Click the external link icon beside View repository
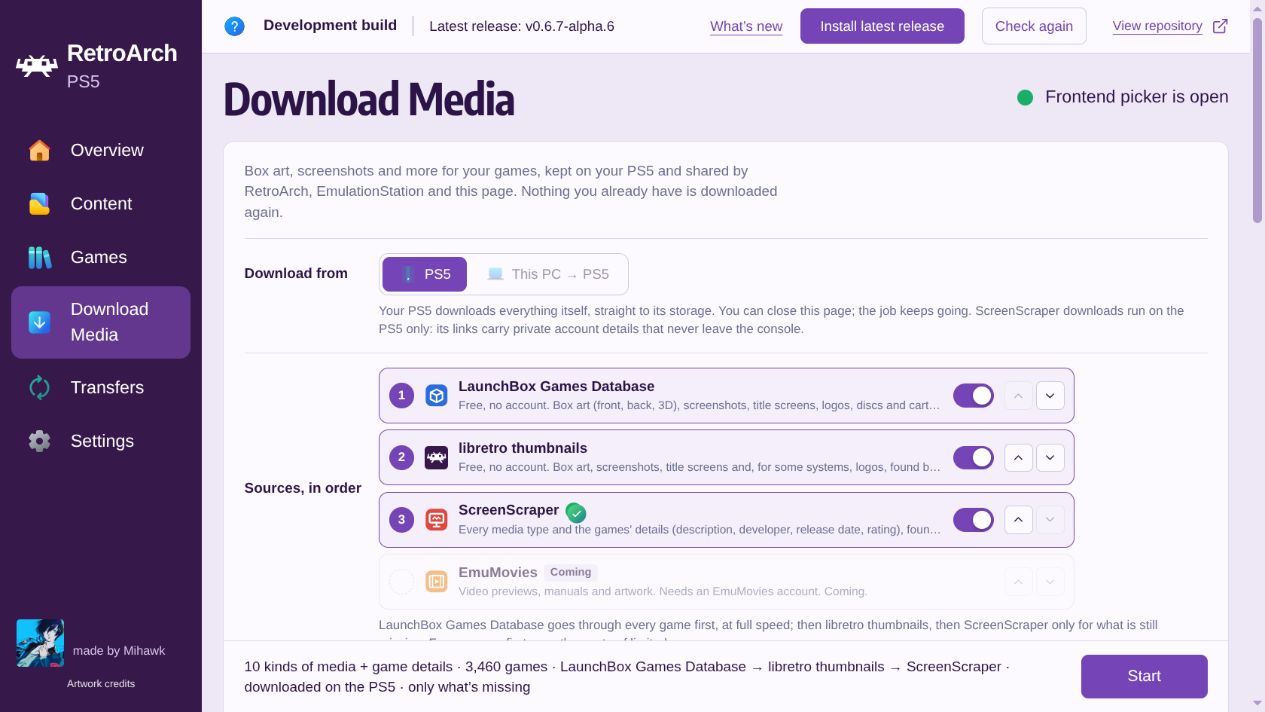The width and height of the screenshot is (1265, 712). [1220, 26]
